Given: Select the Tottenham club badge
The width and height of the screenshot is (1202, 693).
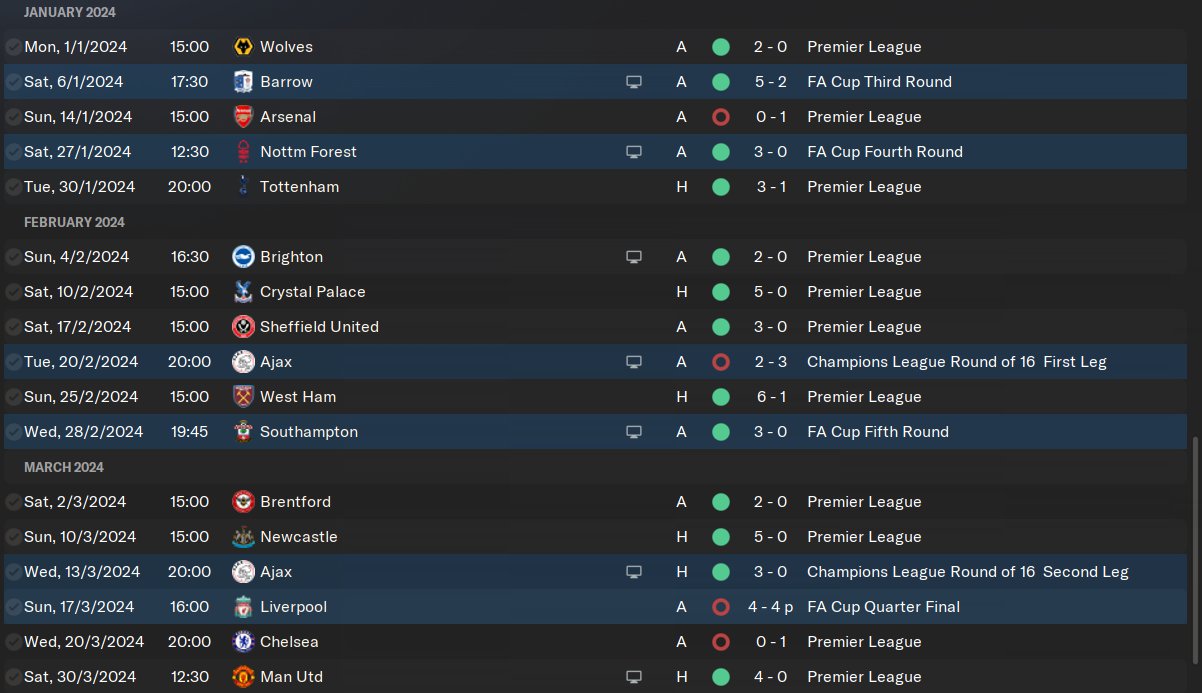Looking at the screenshot, I should click(x=242, y=187).
